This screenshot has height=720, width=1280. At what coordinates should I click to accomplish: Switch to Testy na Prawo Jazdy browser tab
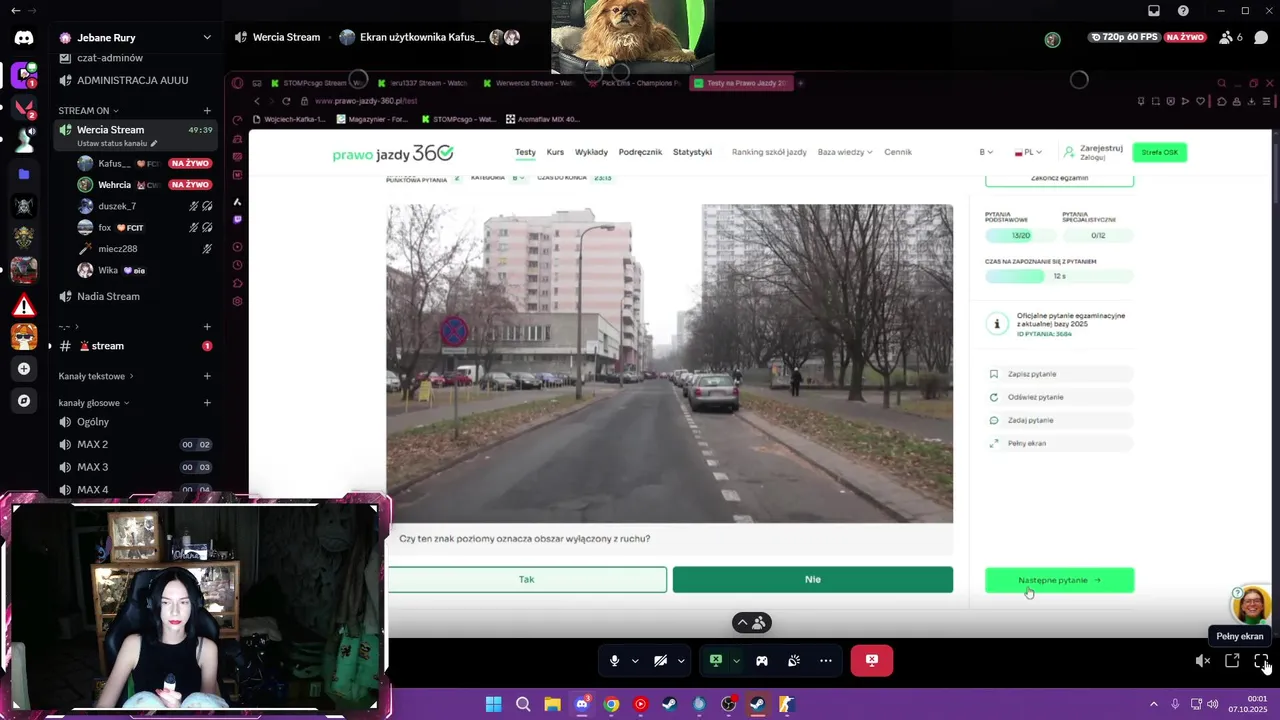tap(742, 83)
